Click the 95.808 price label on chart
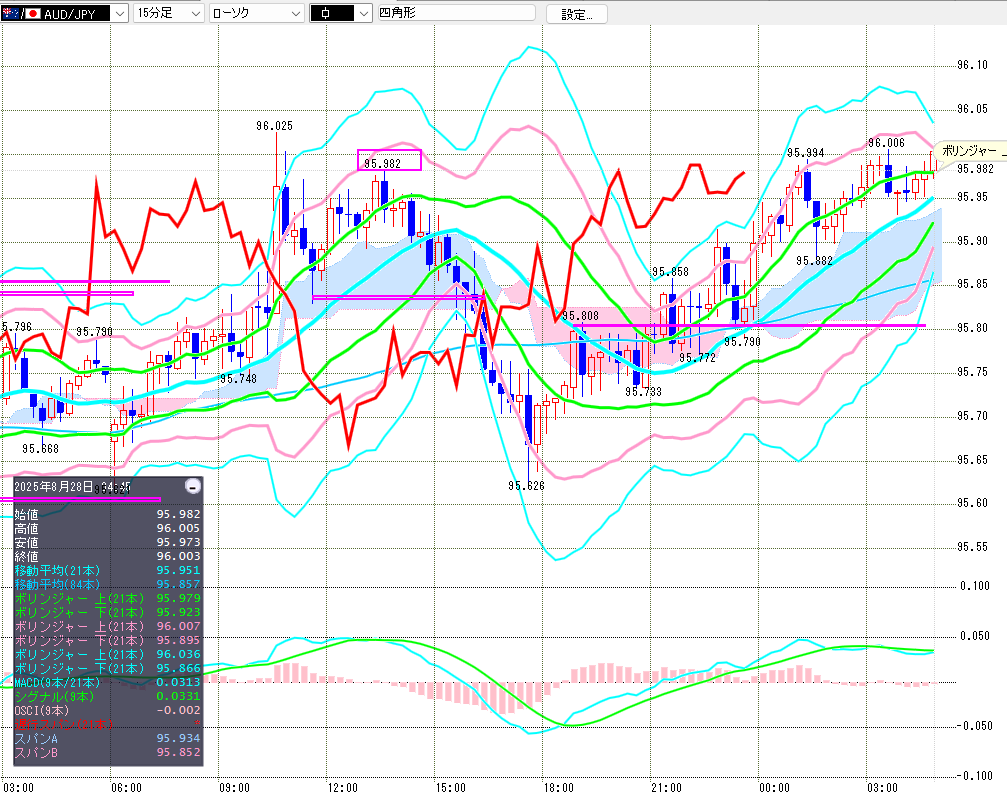Viewport: 1007px width, 795px height. [x=580, y=316]
